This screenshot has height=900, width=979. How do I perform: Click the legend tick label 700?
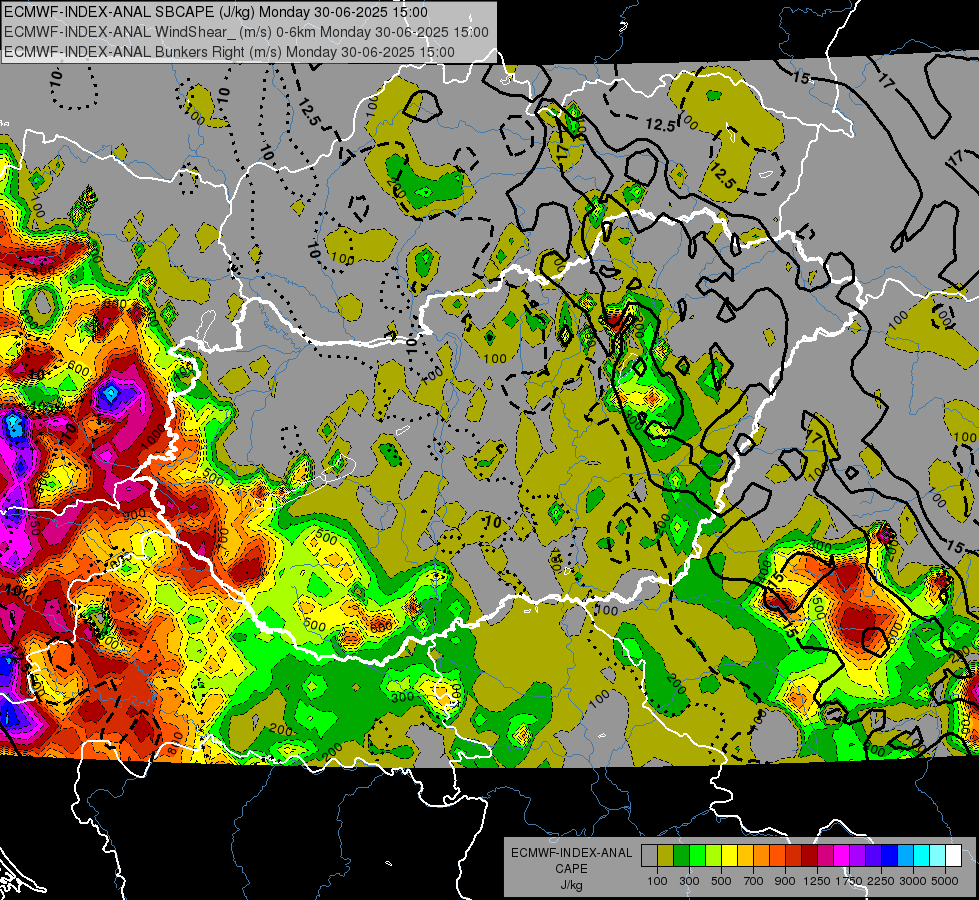pos(754,881)
